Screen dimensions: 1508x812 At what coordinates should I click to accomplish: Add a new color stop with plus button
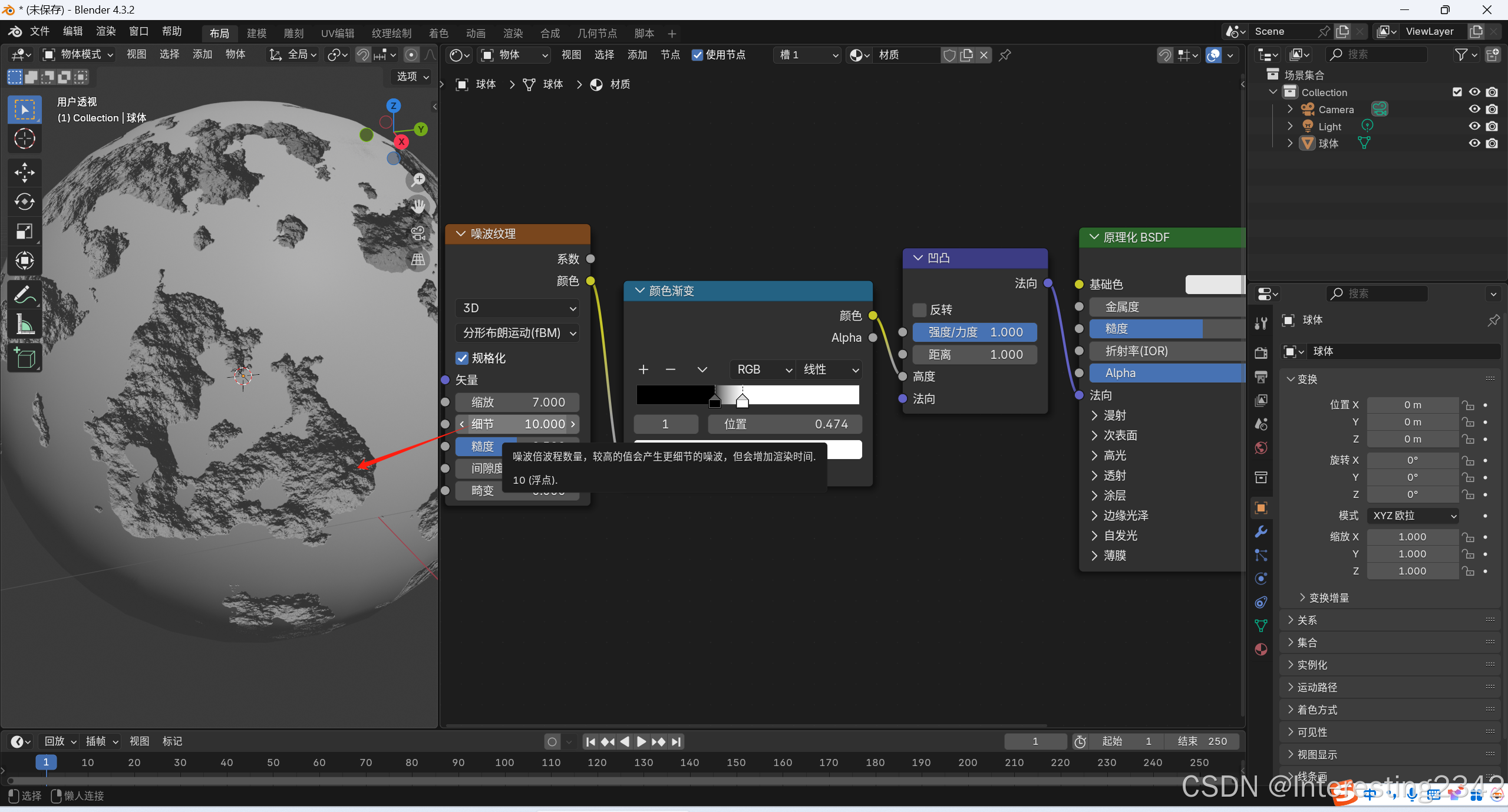(644, 369)
